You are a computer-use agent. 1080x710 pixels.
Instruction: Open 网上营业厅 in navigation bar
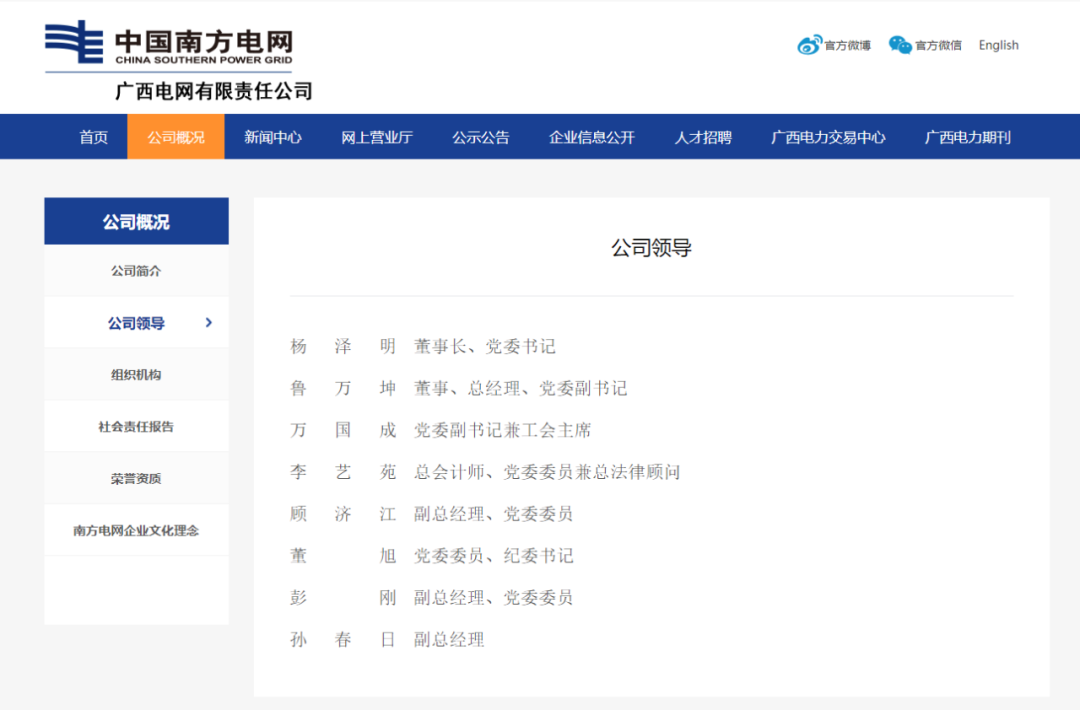tap(377, 137)
